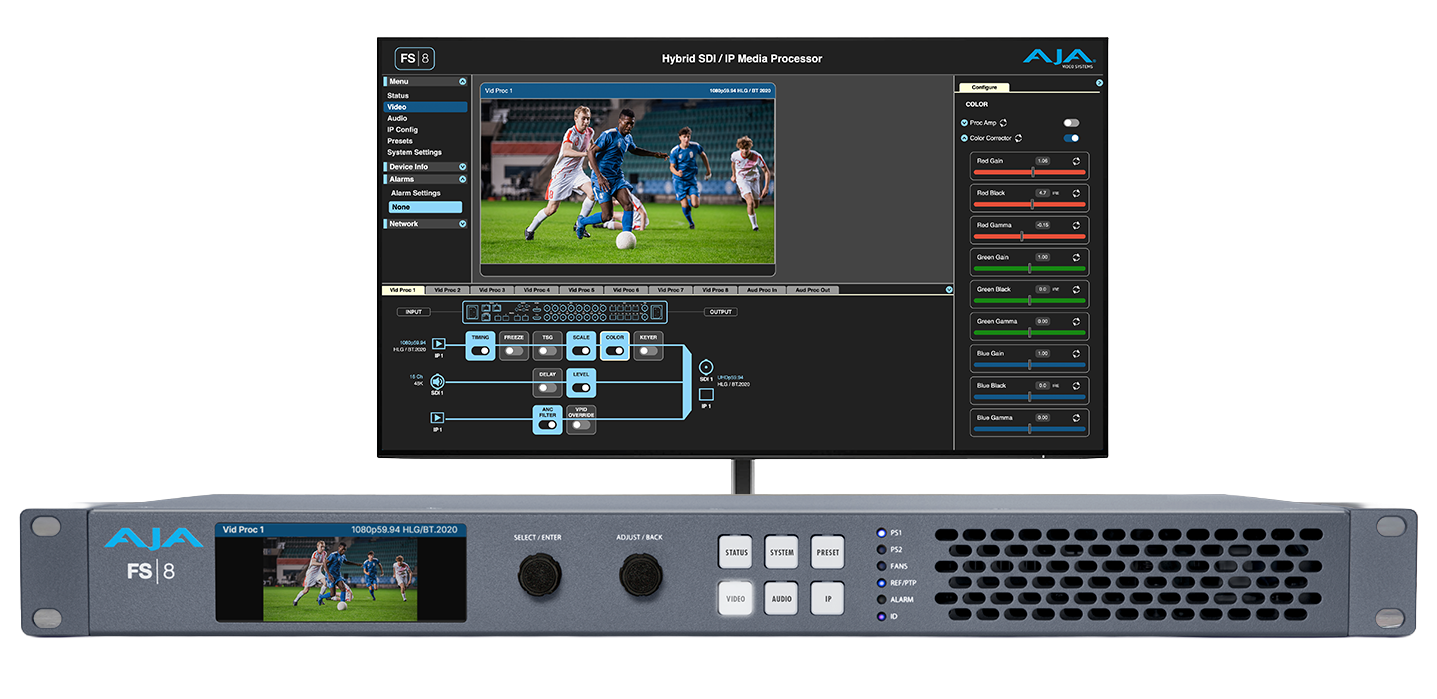Screen dimensions: 1437x699
Task: Reset the Green Black value icon
Action: (x=1076, y=289)
